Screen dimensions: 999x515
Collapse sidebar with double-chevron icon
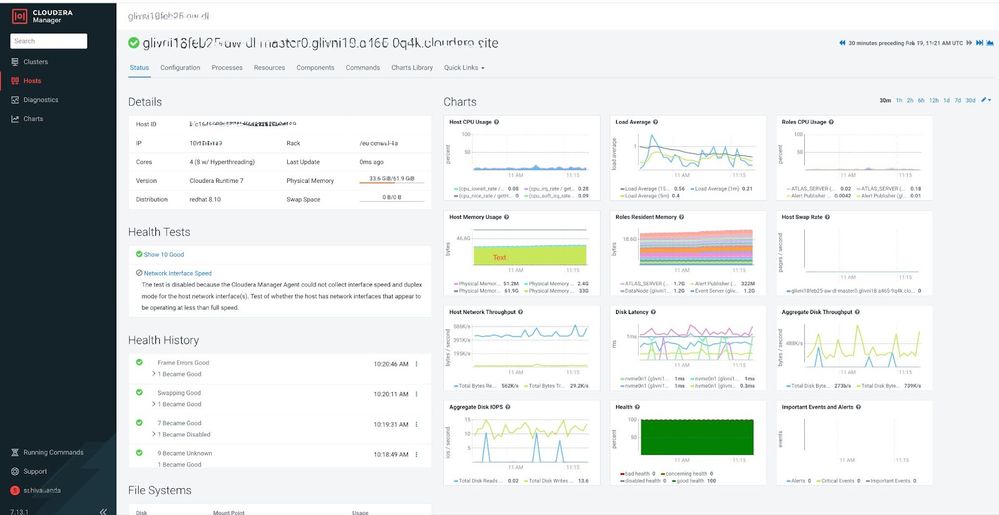coord(103,511)
